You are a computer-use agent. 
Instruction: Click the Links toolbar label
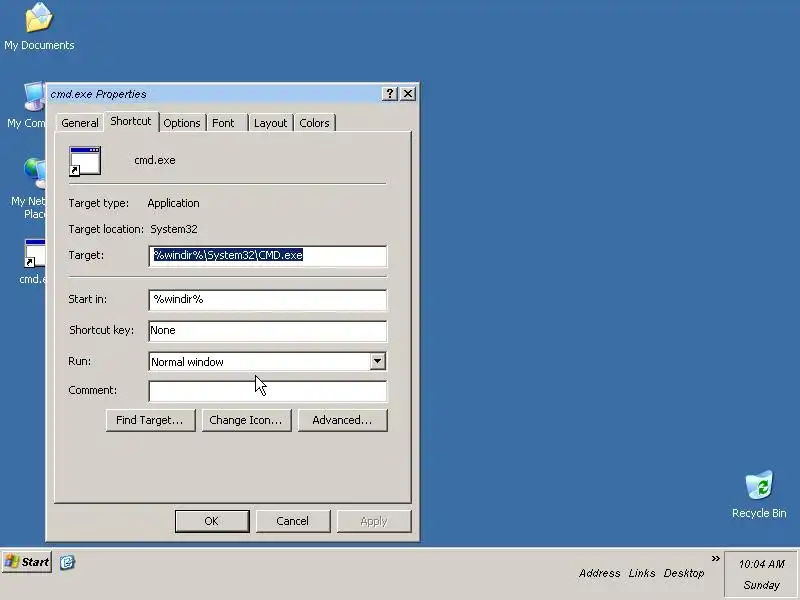642,573
